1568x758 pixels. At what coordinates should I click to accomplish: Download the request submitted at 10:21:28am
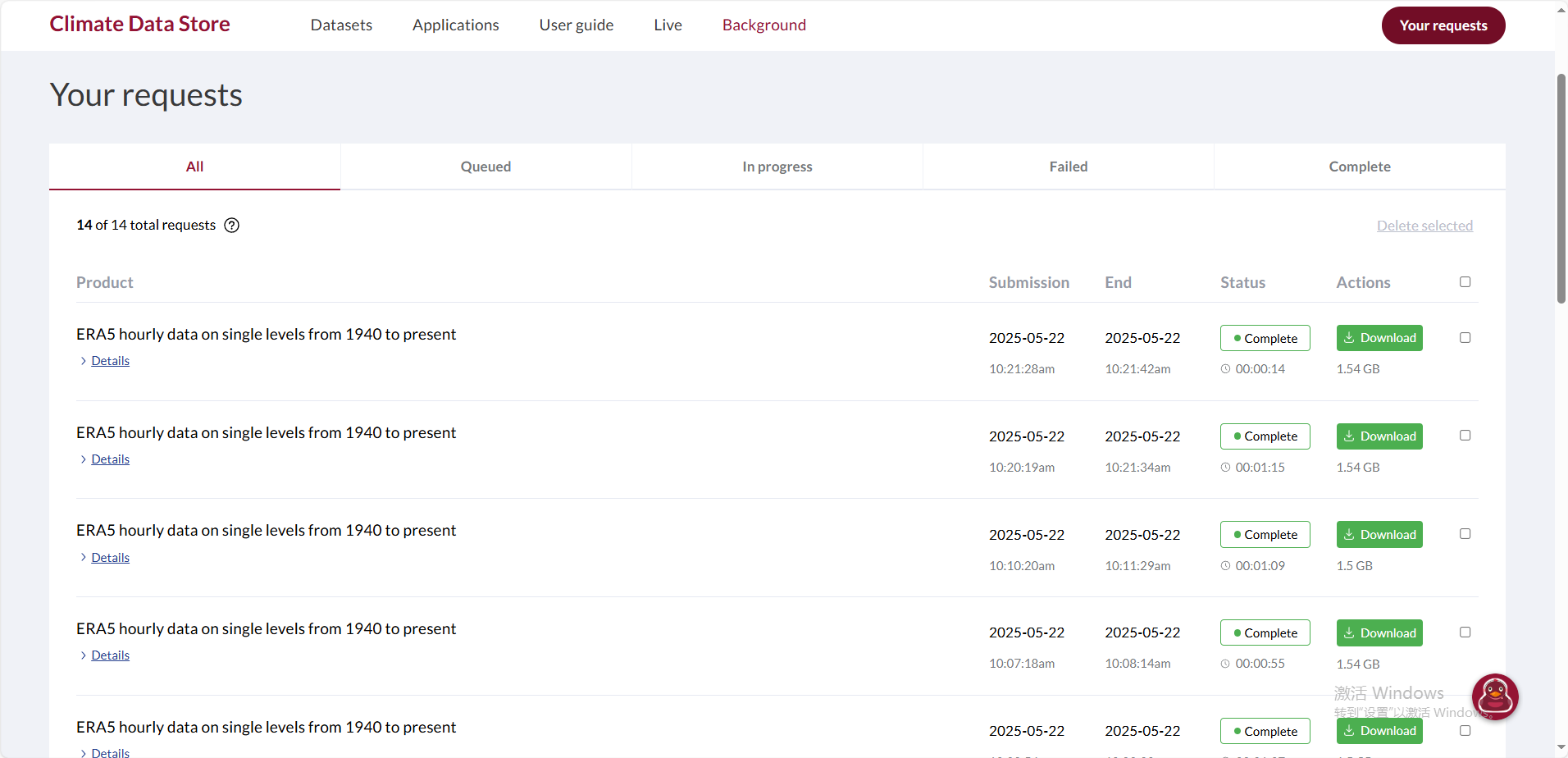click(1379, 338)
